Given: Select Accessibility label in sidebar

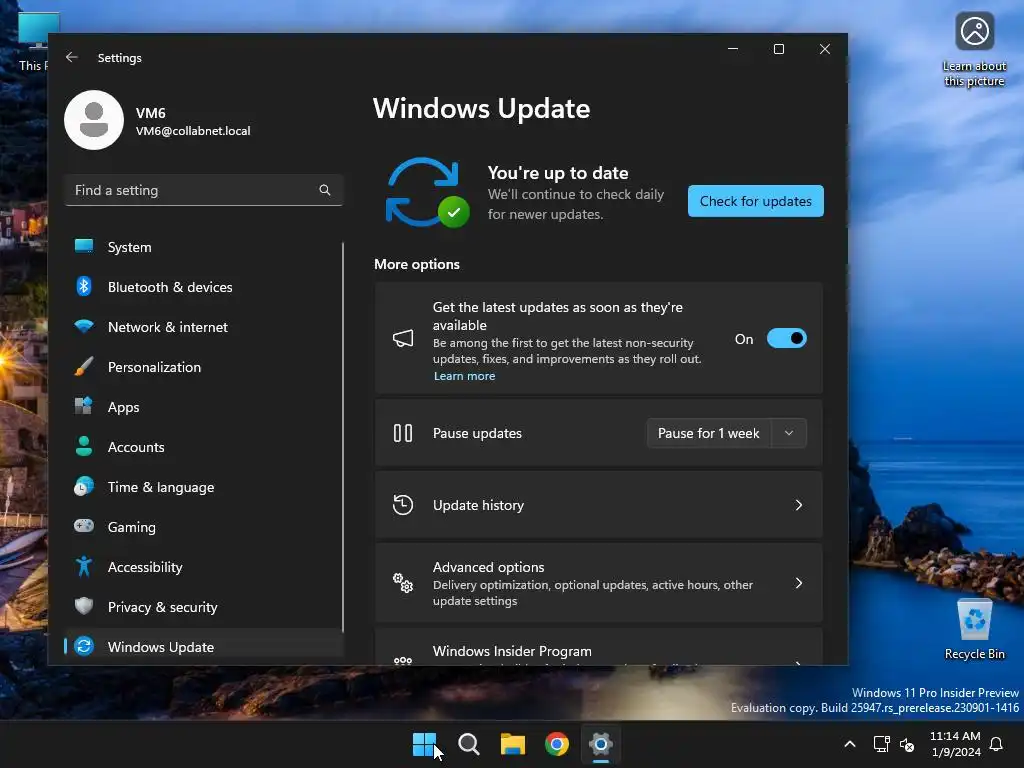Looking at the screenshot, I should [x=145, y=567].
